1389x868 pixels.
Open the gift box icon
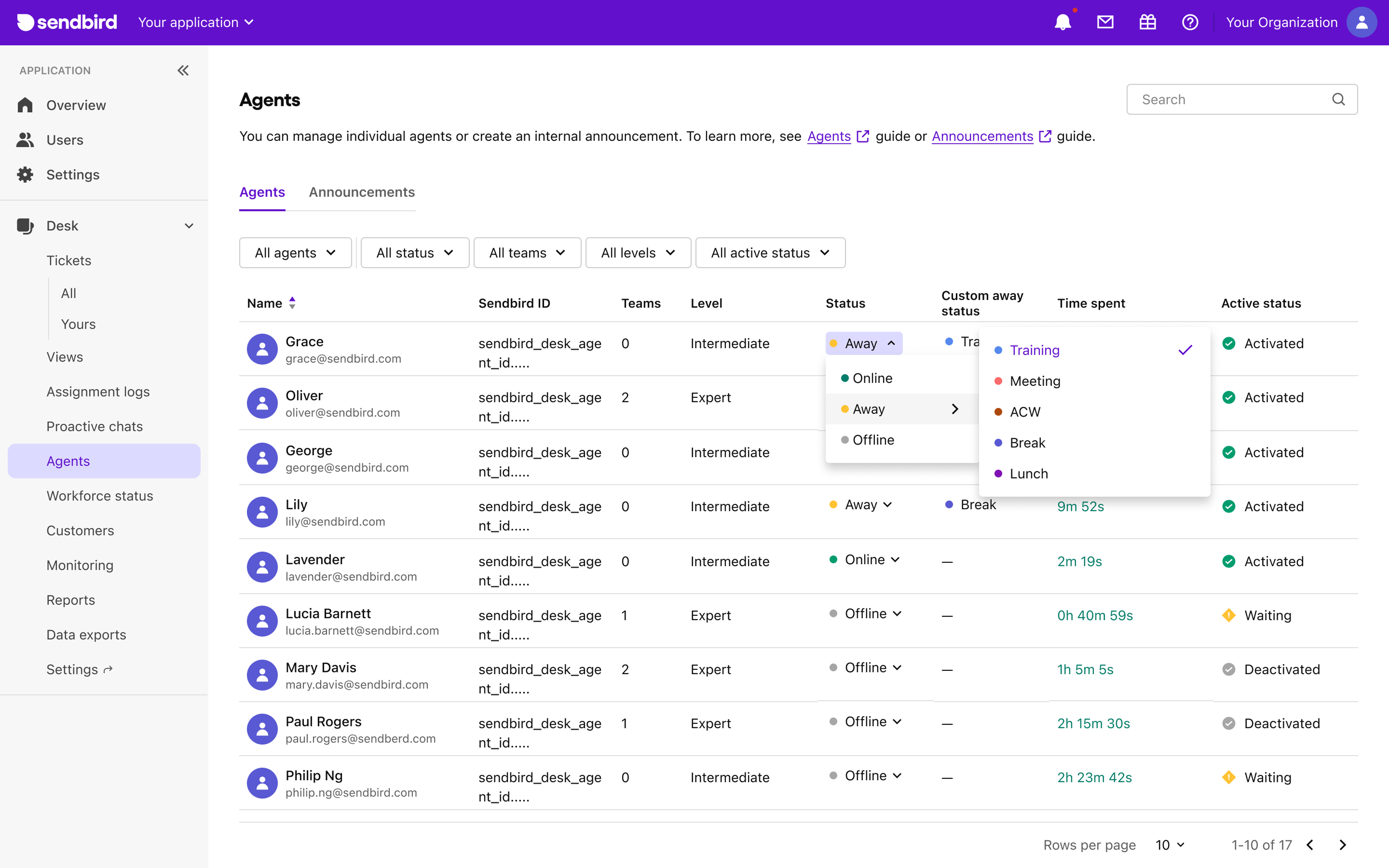(1147, 22)
